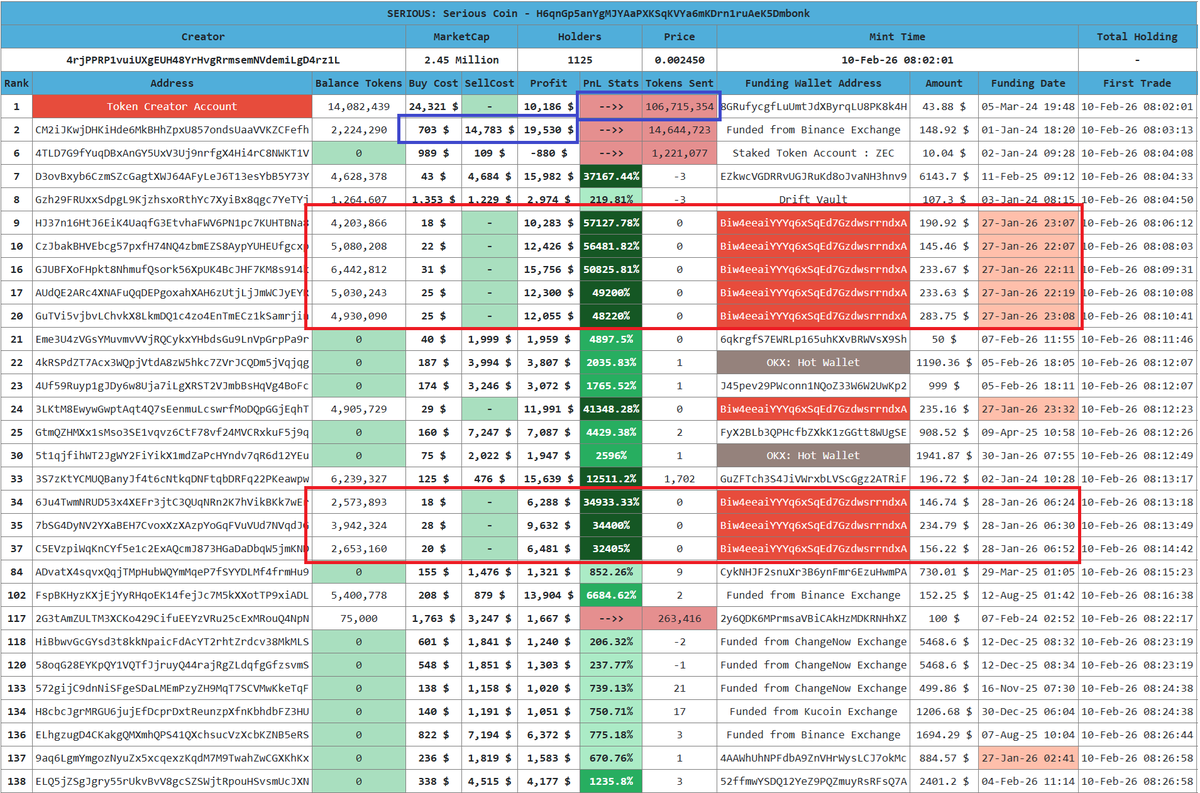This screenshot has height=793, width=1200.
Task: Select creator address 4rjPPRP1vuiUXgEUH48Yr…
Action: coord(203,60)
